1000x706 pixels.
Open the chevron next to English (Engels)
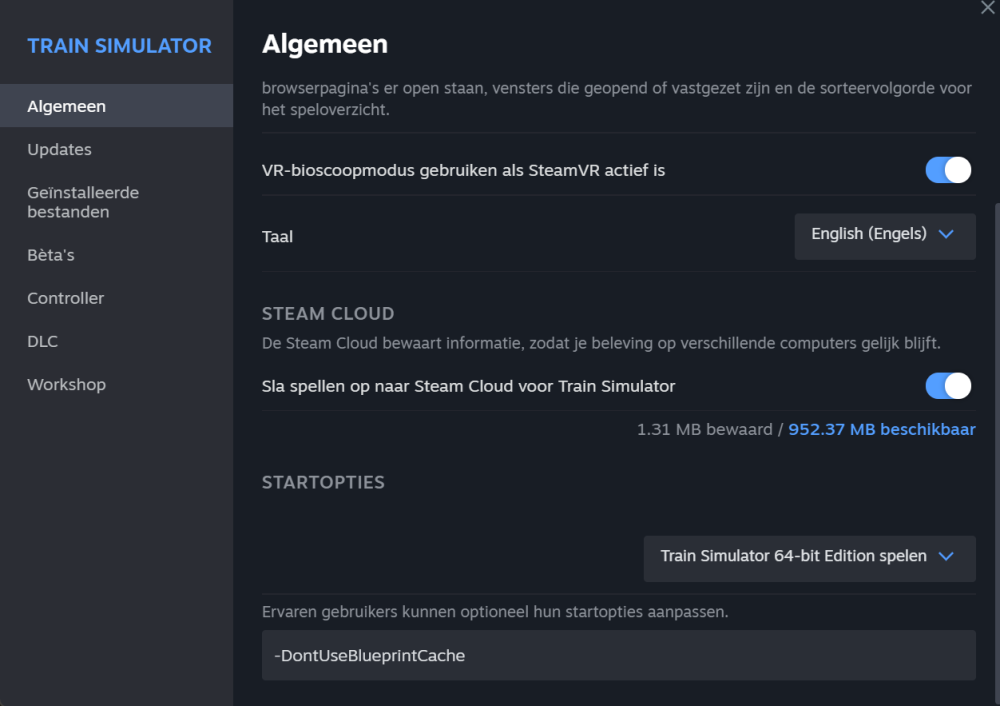[946, 236]
